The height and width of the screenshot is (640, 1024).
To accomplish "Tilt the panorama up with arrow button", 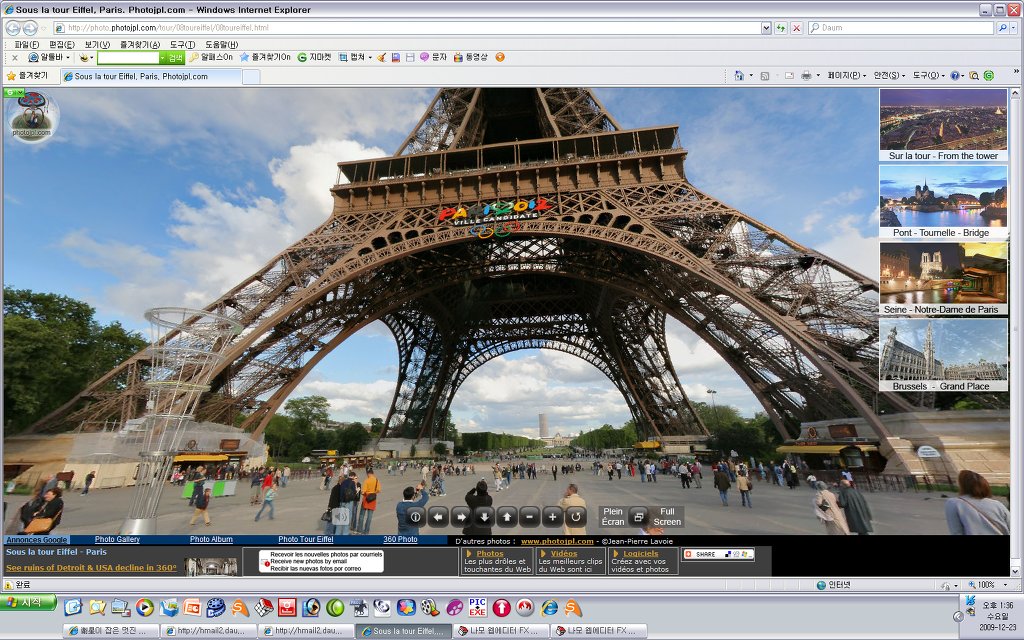I will (x=507, y=517).
